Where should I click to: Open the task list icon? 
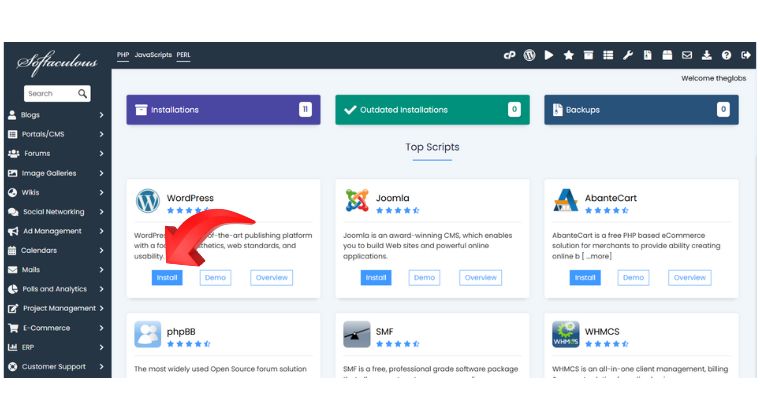point(608,55)
